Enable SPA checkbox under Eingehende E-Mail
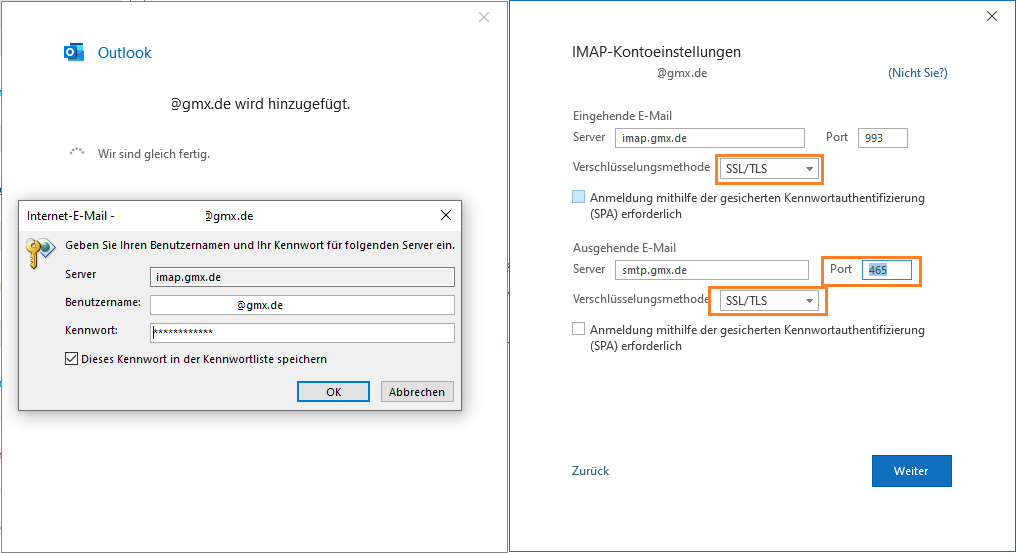 [x=579, y=197]
